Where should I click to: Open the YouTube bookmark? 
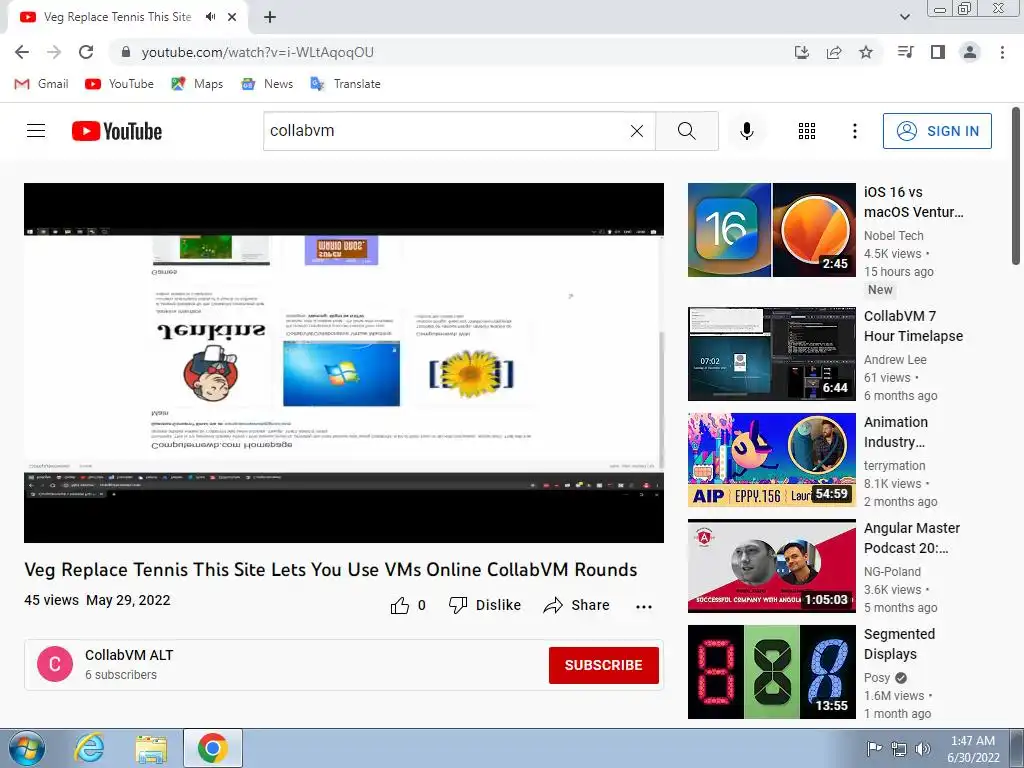point(120,84)
